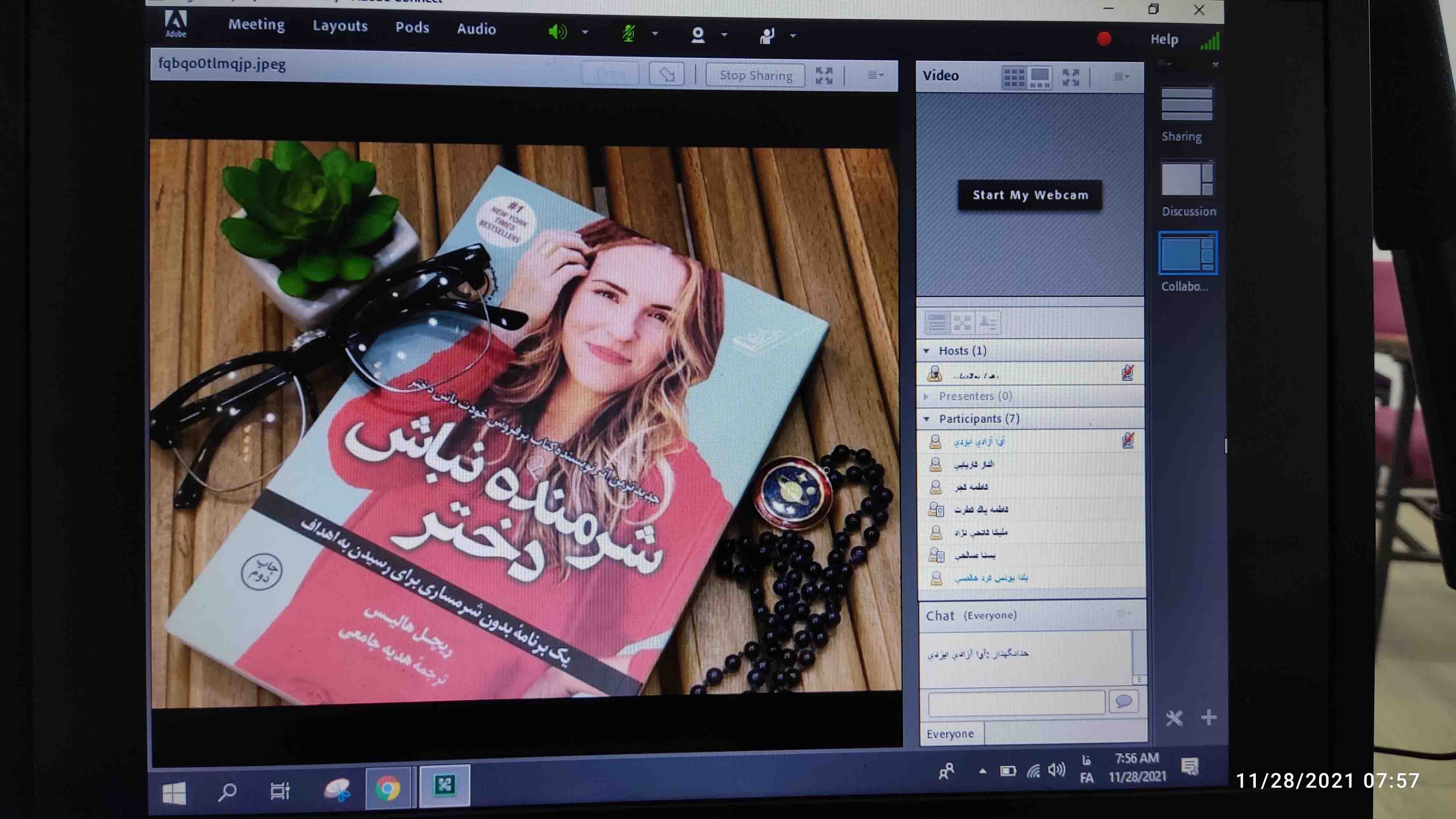This screenshot has width=1456, height=819.
Task: Open Task View on the taskbar
Action: point(280,790)
